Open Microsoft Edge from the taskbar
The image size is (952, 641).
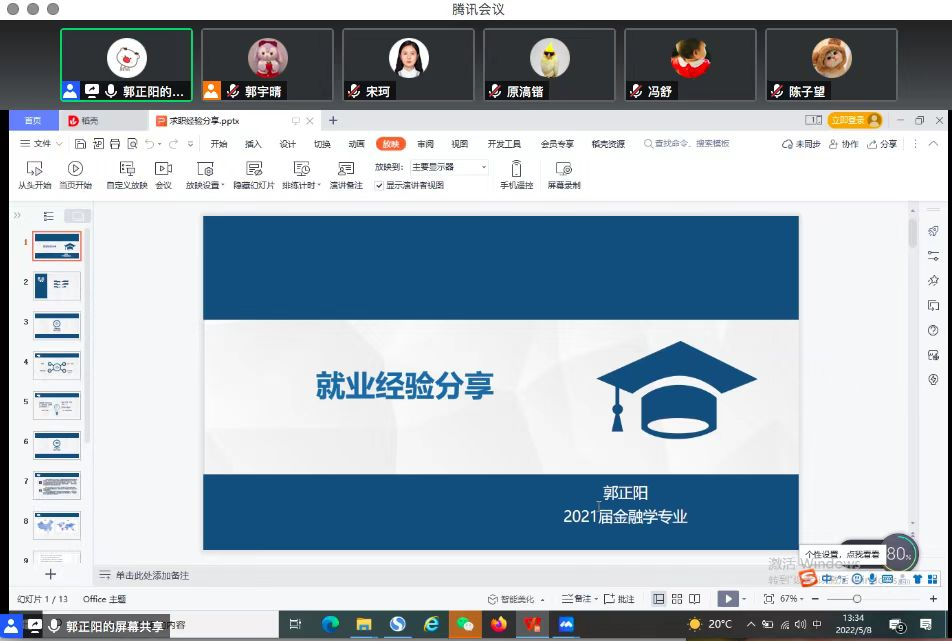point(329,624)
